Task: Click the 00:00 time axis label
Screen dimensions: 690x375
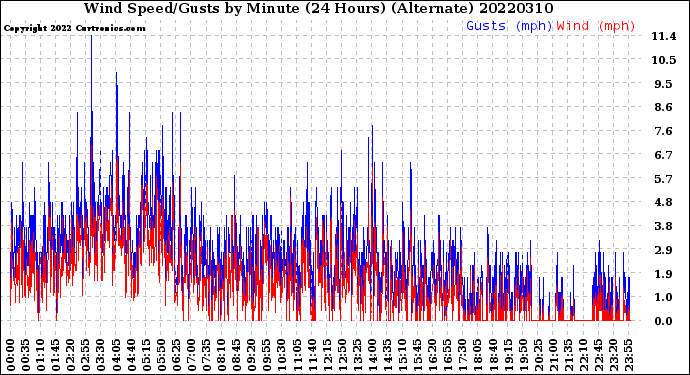Action: (x=11, y=355)
